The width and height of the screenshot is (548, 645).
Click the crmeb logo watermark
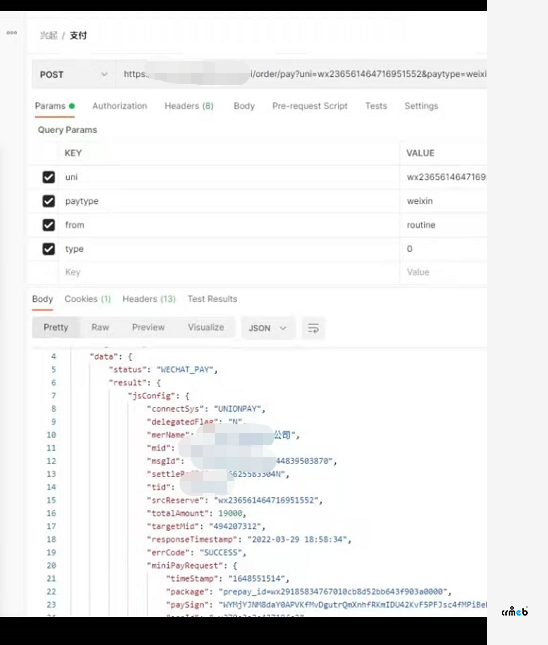(515, 611)
